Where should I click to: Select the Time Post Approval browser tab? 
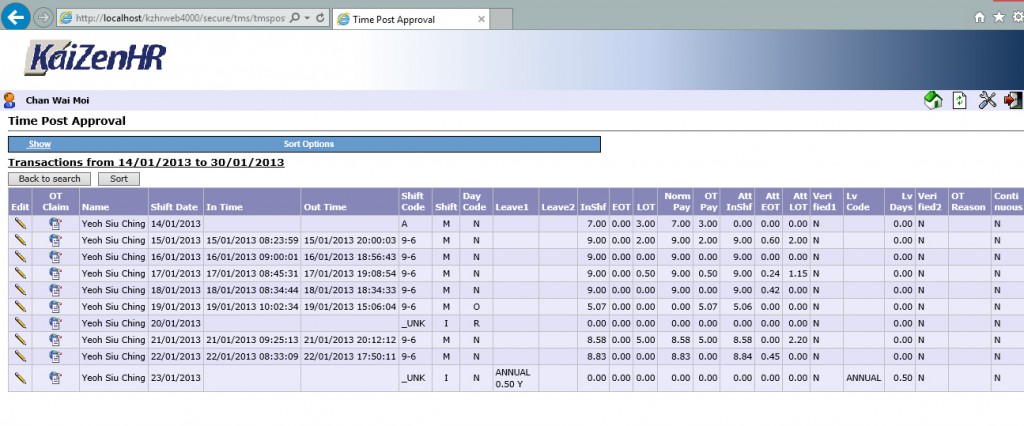click(x=395, y=19)
